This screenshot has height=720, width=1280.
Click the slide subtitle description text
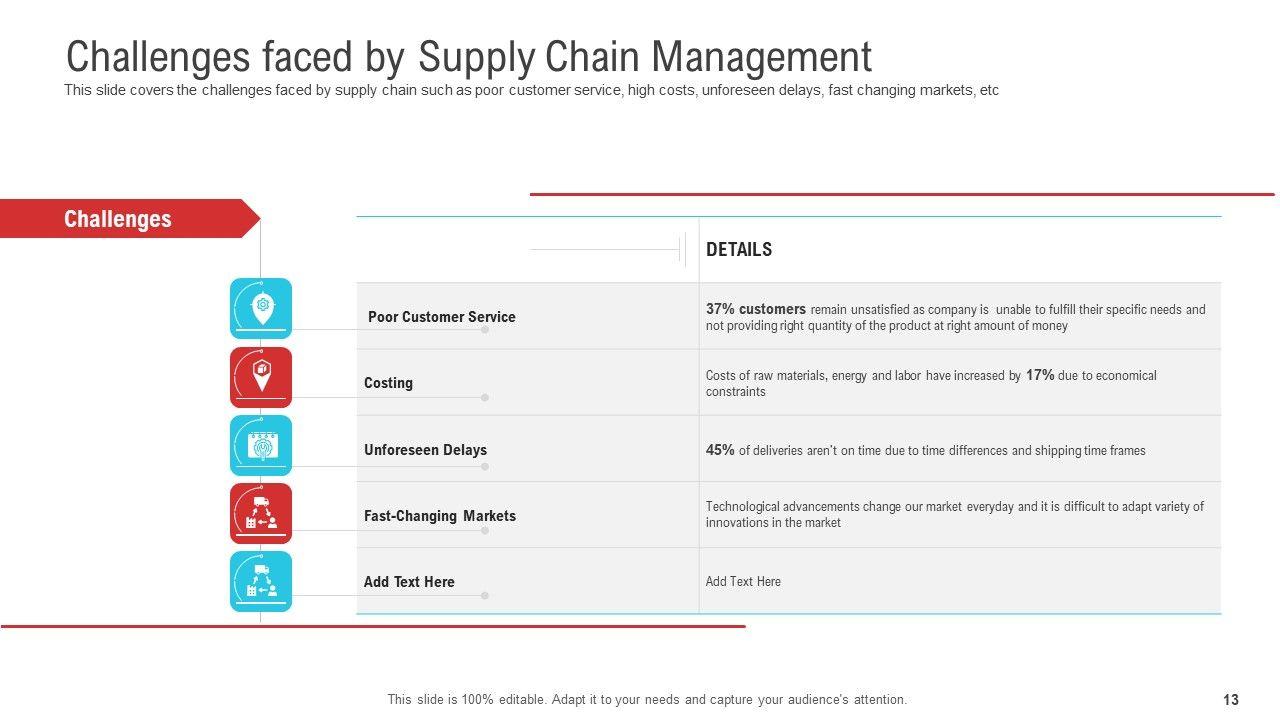pos(531,90)
